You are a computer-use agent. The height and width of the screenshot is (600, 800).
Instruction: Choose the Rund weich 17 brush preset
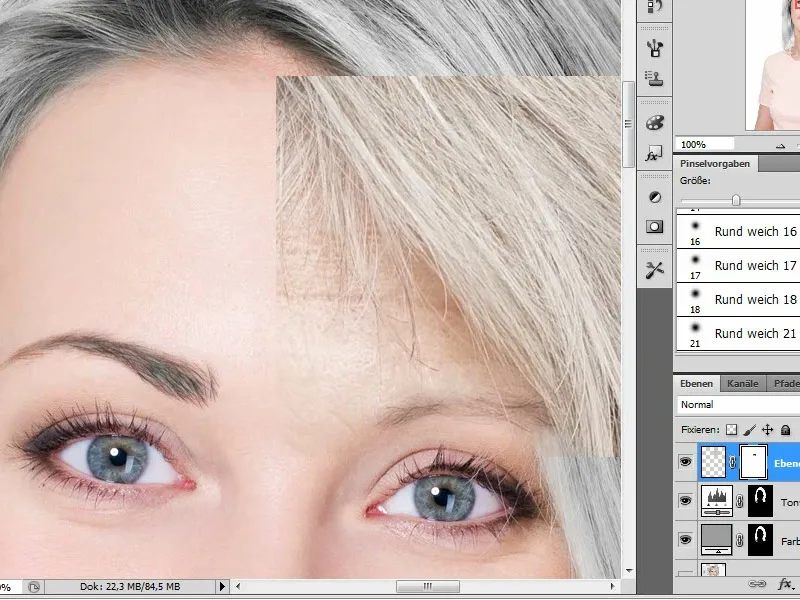[x=738, y=266]
